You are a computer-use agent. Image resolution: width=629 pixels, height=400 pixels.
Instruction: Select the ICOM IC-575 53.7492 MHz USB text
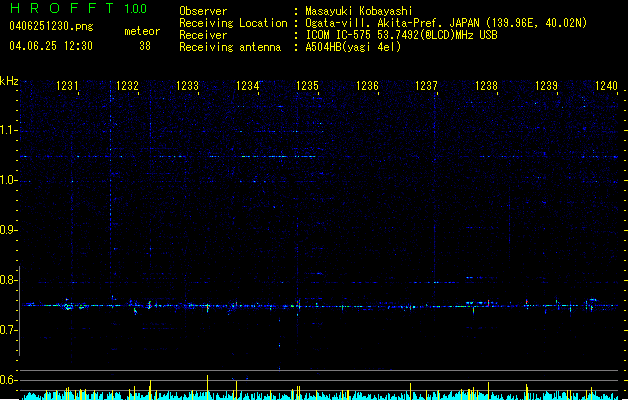pos(401,35)
